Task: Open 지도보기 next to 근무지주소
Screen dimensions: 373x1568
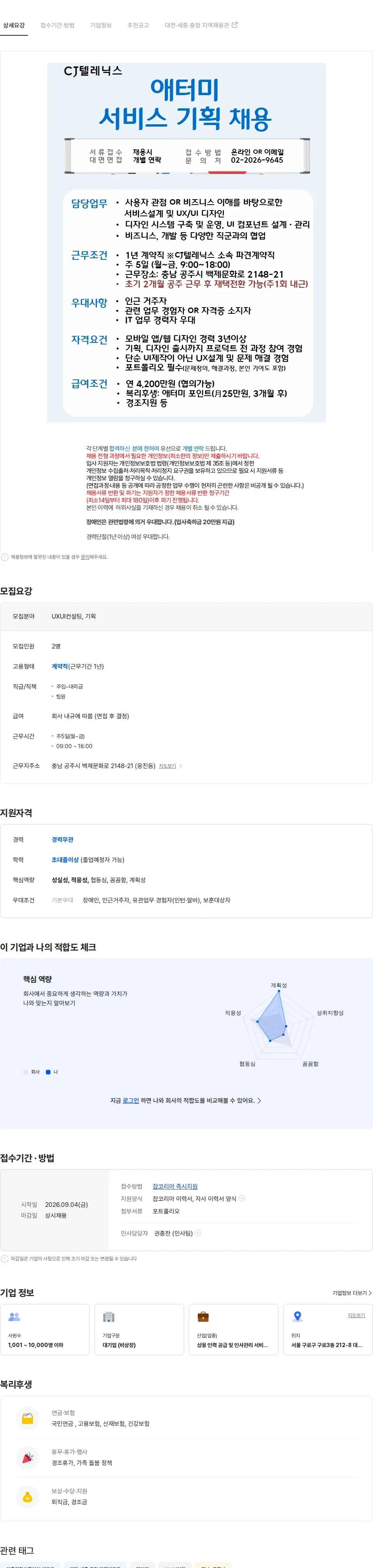Action: tap(167, 766)
